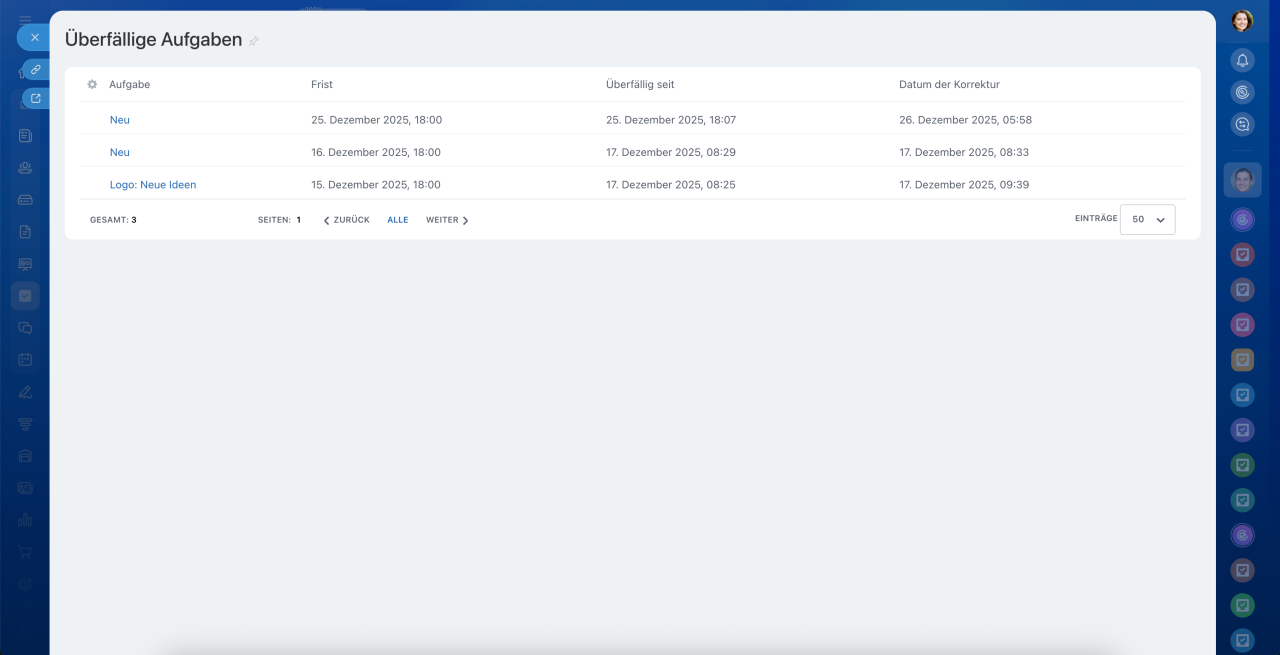Go to next page with Weiter
The image size is (1280, 655).
click(447, 220)
